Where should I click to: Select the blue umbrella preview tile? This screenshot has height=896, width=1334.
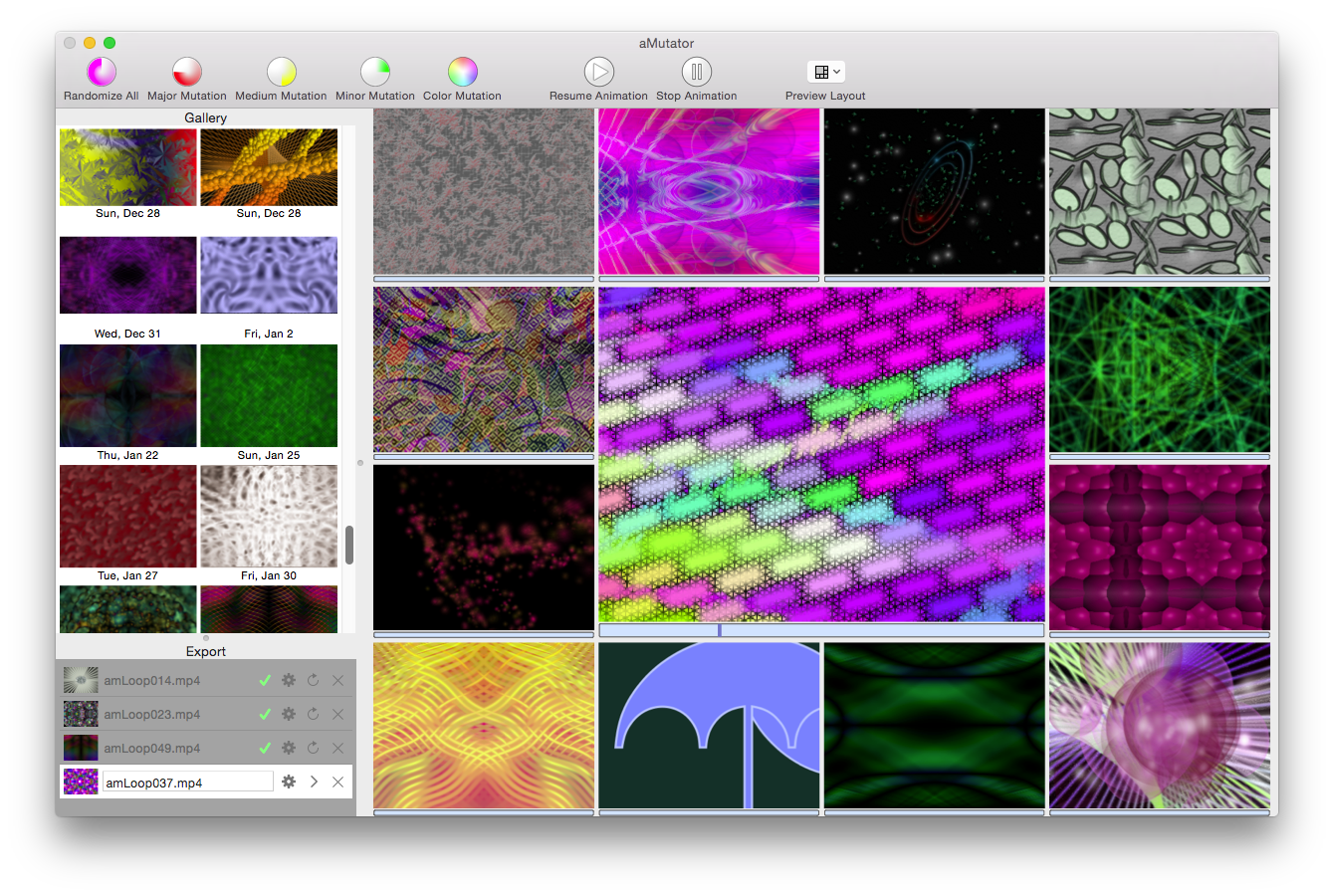click(709, 725)
